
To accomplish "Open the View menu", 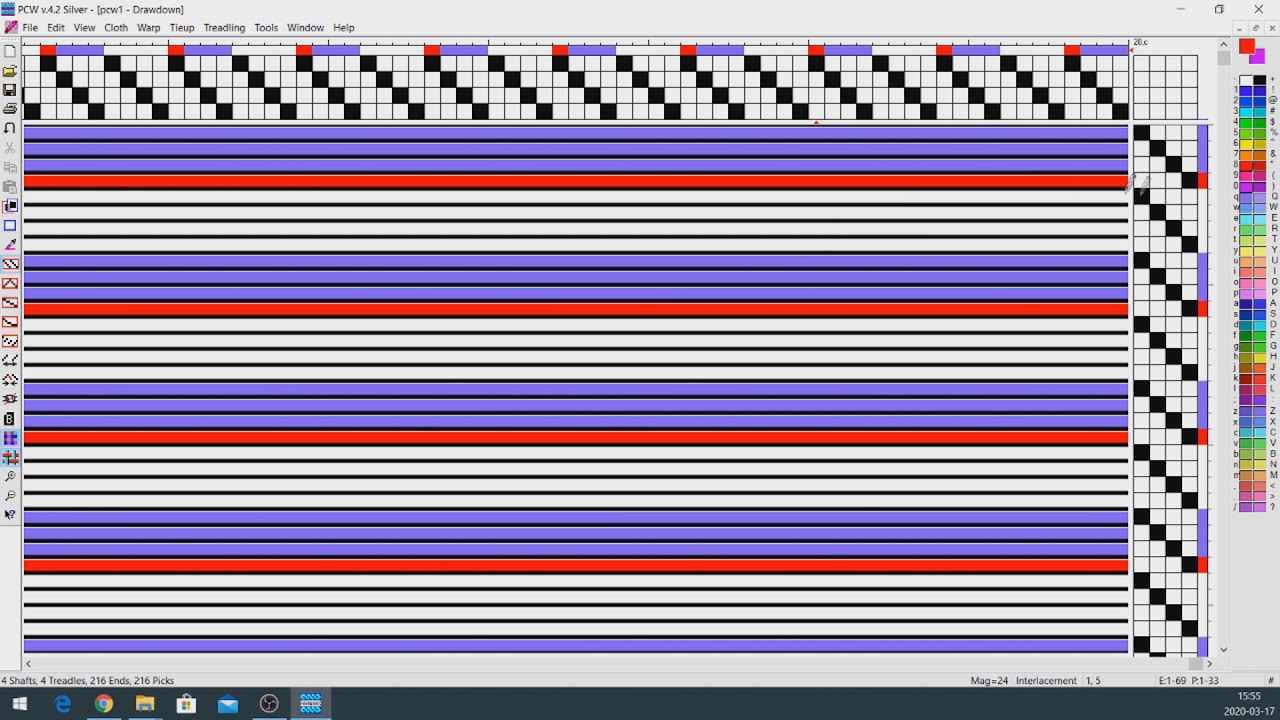I will 84,28.
